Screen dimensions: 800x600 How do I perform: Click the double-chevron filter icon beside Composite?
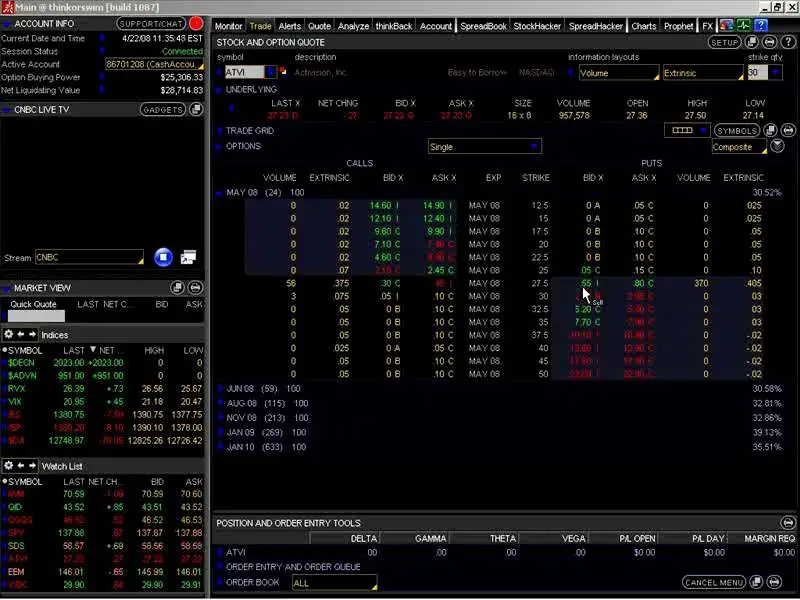777,146
